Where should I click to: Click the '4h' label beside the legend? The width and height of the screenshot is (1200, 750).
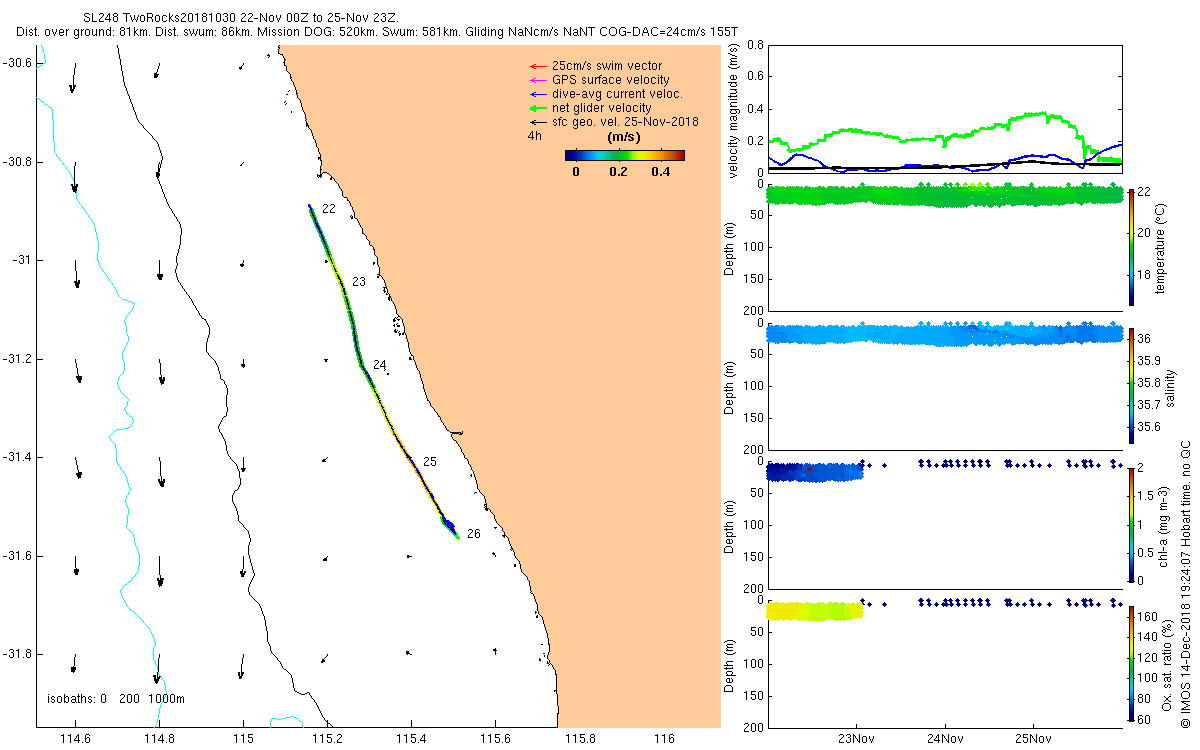[534, 135]
